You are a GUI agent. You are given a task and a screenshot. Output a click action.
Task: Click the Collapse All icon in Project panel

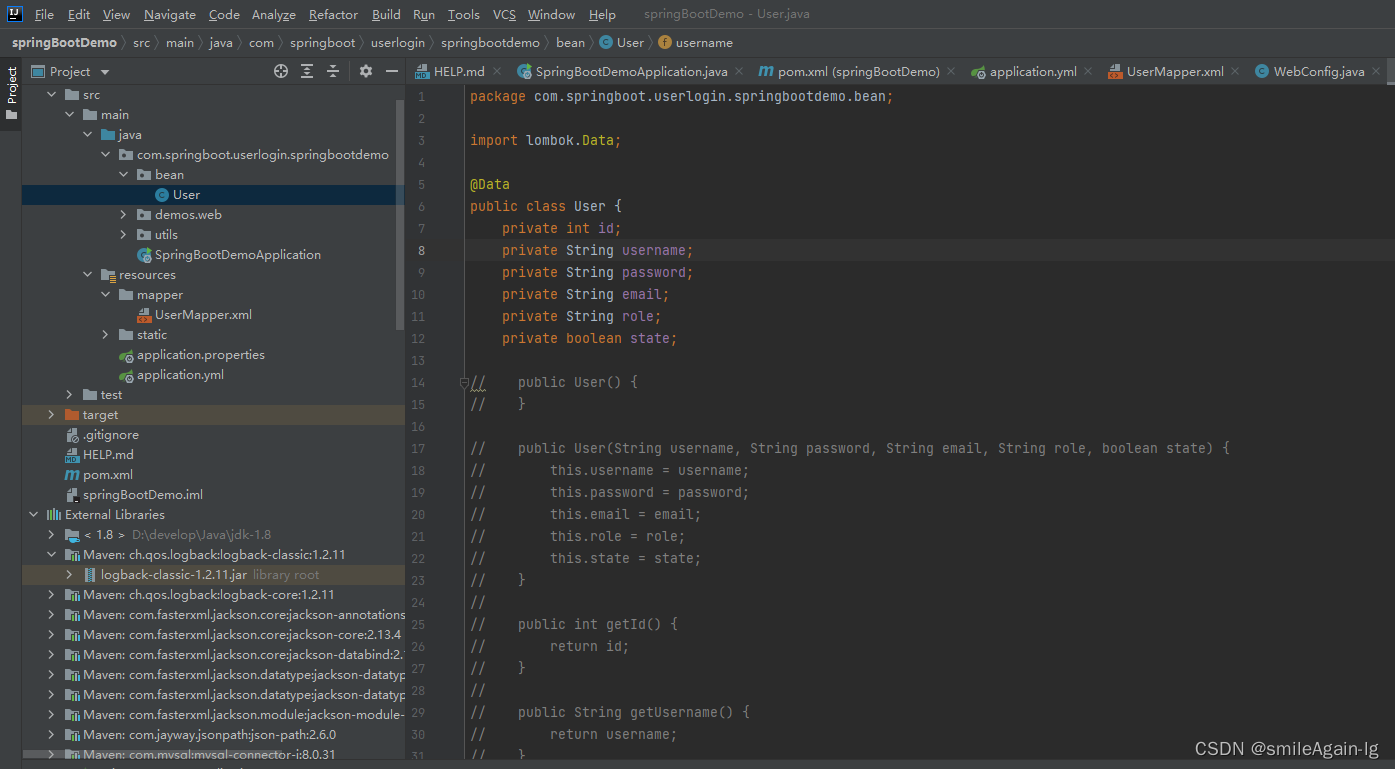333,71
